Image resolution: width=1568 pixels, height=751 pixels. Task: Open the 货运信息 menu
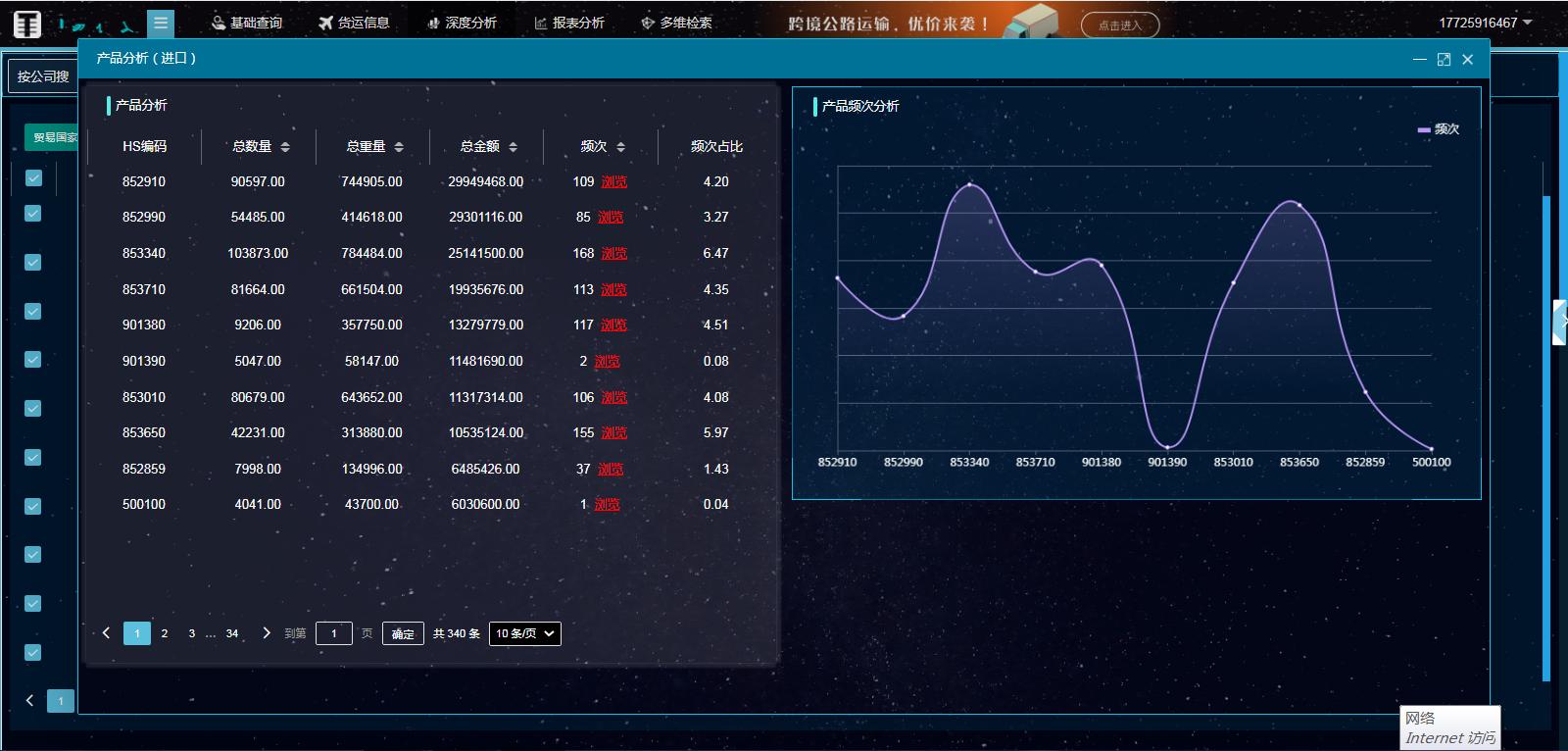click(x=354, y=23)
